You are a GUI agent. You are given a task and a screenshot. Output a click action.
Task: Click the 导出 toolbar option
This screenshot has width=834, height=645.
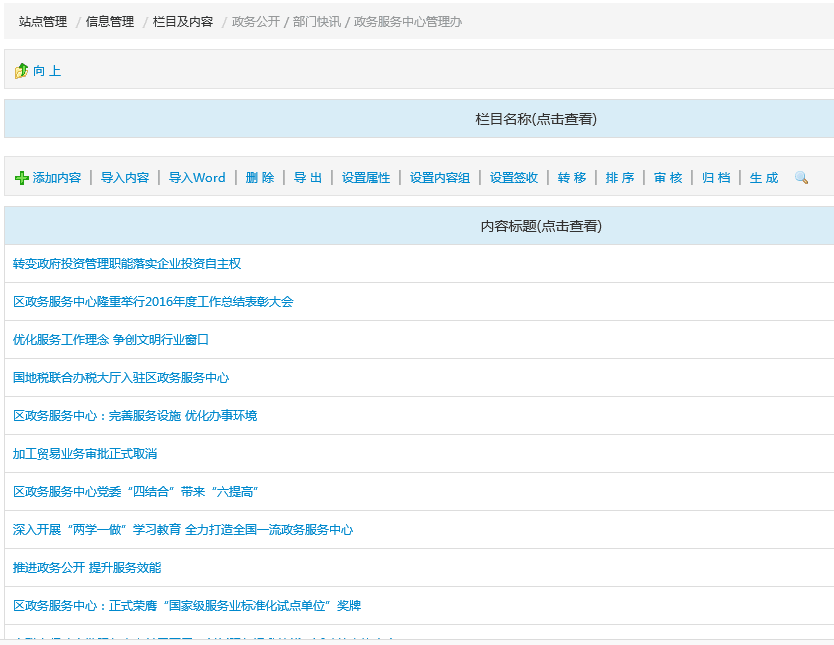pyautogui.click(x=308, y=178)
